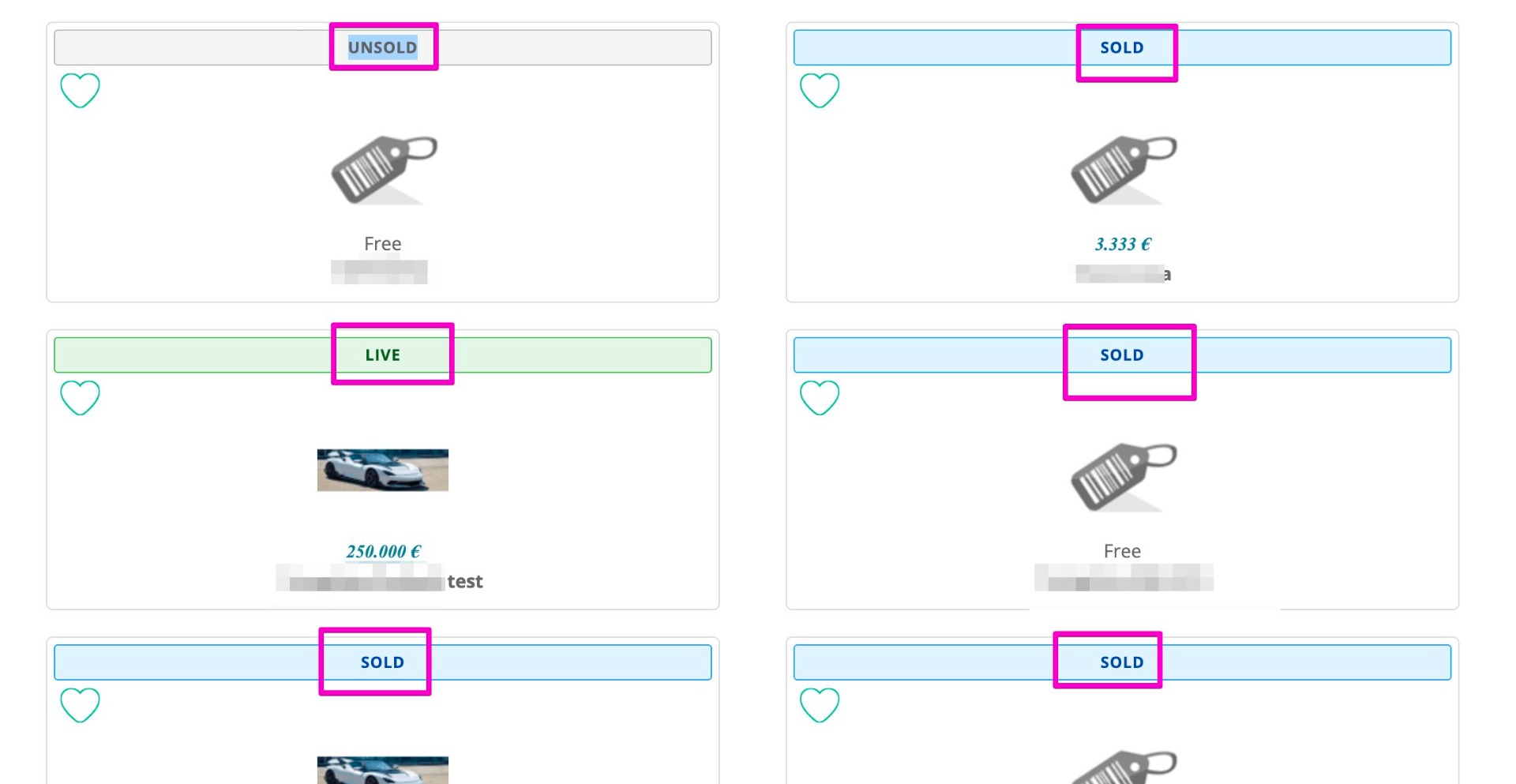
Task: Open the car thumbnail in the LIVE listing
Action: coord(383,470)
